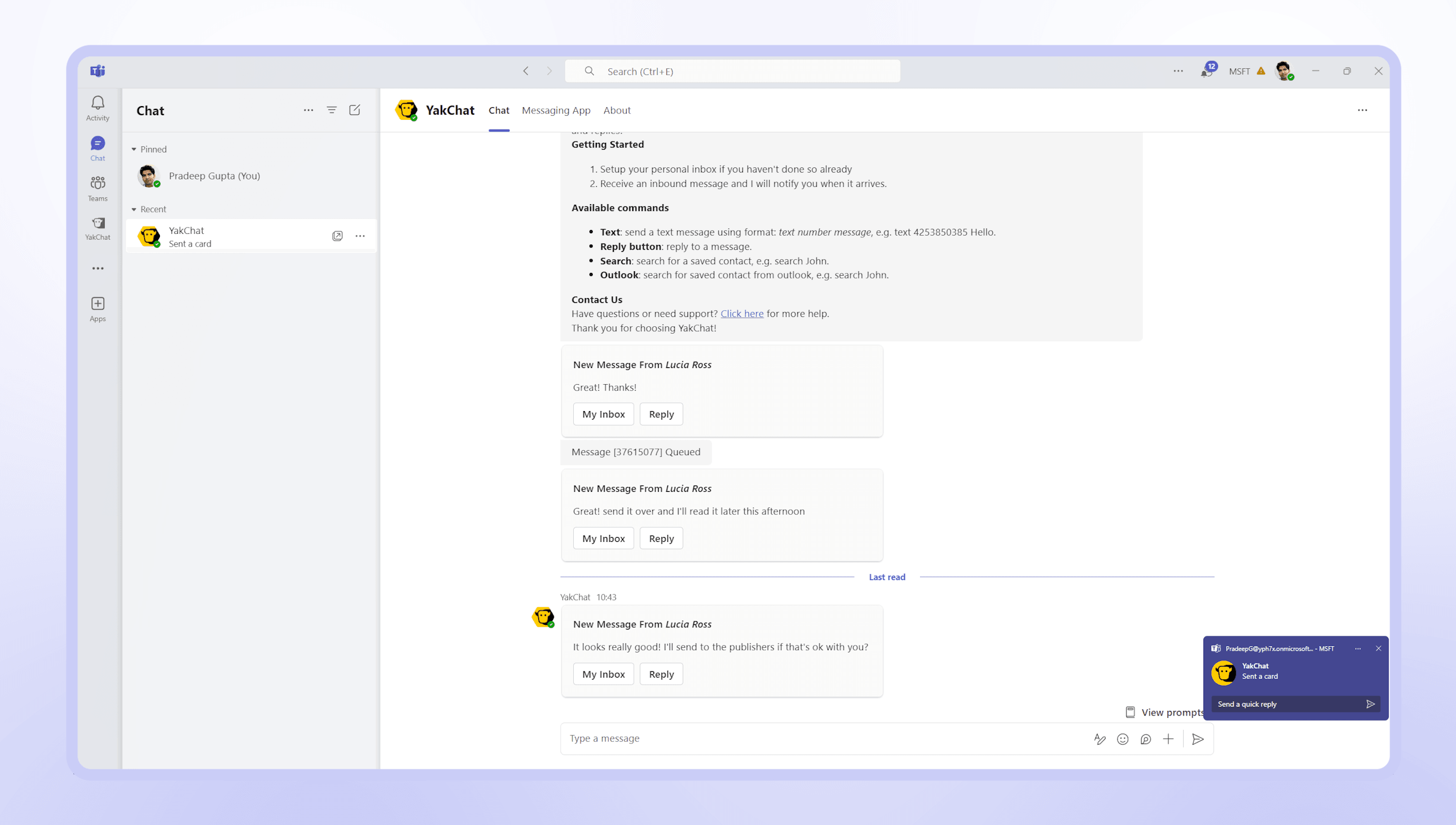The width and height of the screenshot is (1456, 825).
Task: Open Chat list more options ellipsis
Action: 308,110
